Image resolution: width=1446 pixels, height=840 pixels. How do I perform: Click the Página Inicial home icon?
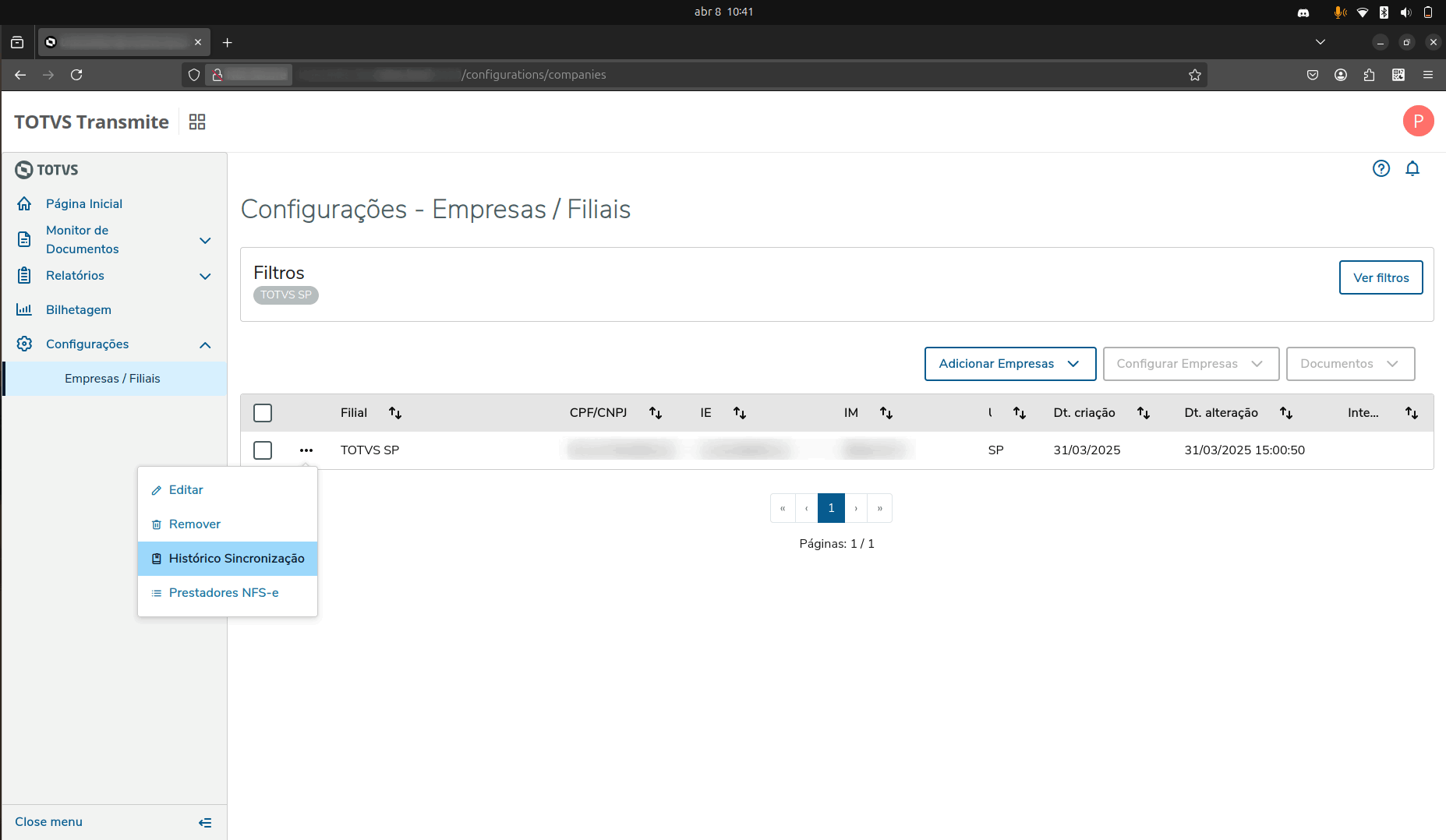coord(24,203)
